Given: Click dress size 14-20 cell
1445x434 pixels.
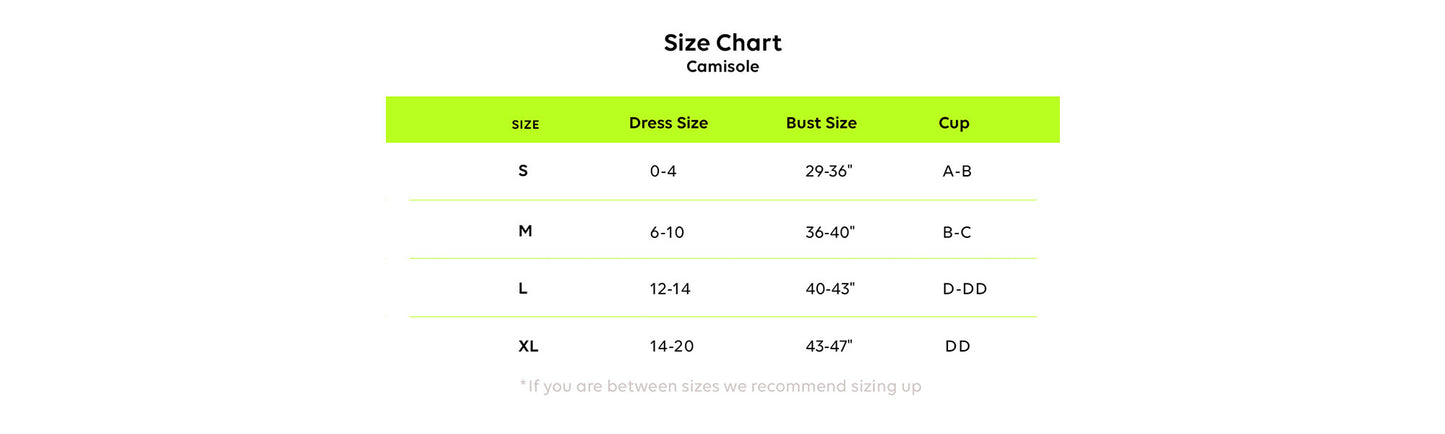Looking at the screenshot, I should [672, 346].
